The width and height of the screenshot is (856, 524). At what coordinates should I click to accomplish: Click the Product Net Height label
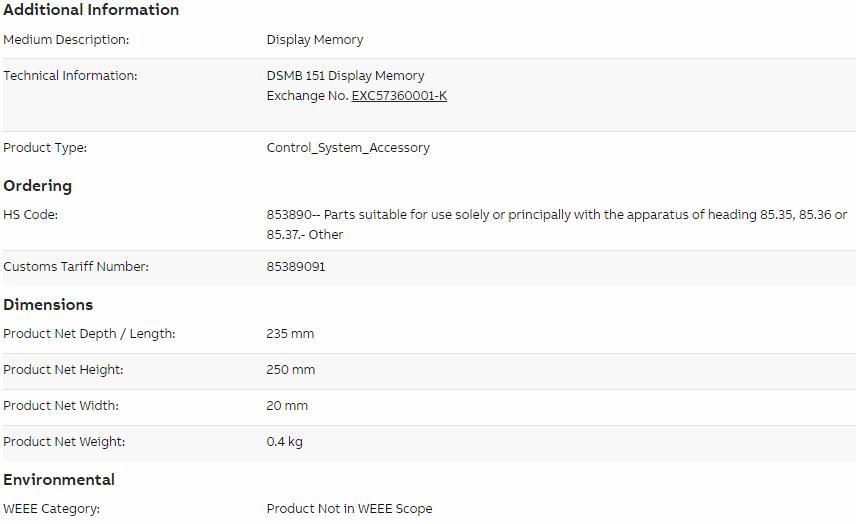(63, 370)
